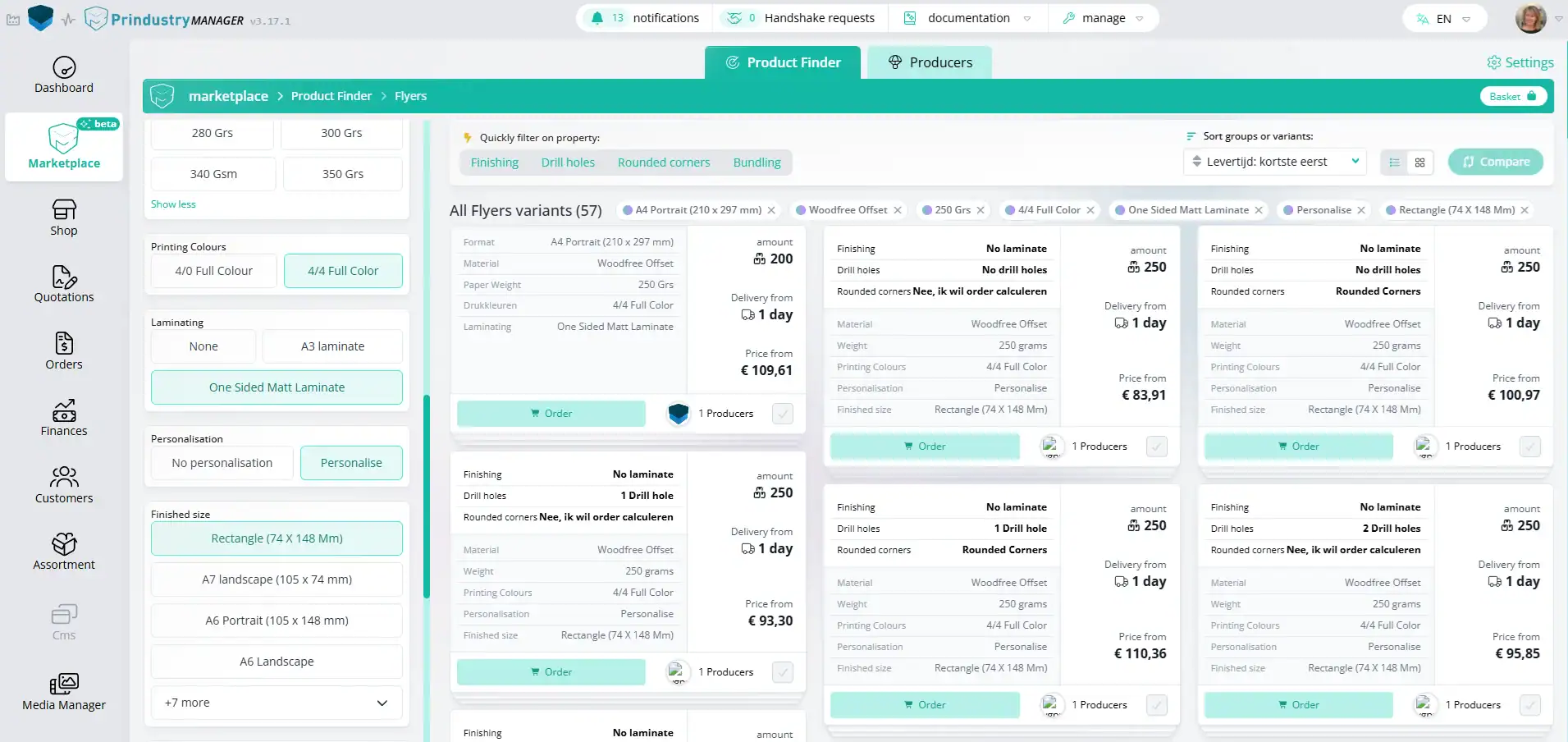Expand the +7 more sizes dropdown
This screenshot has height=742, width=1568.
277,703
